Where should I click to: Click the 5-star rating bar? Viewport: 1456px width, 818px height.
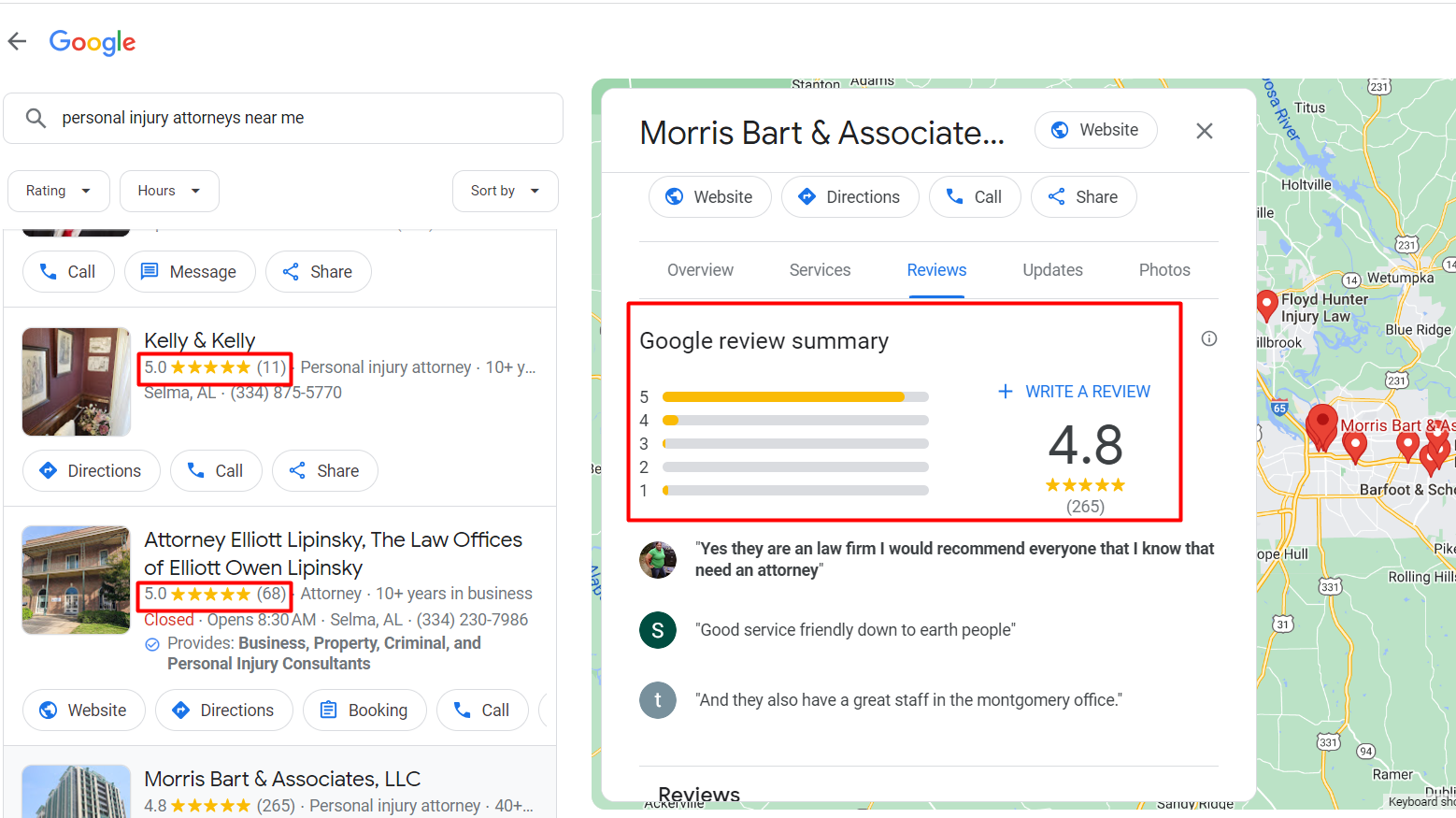[x=795, y=396]
